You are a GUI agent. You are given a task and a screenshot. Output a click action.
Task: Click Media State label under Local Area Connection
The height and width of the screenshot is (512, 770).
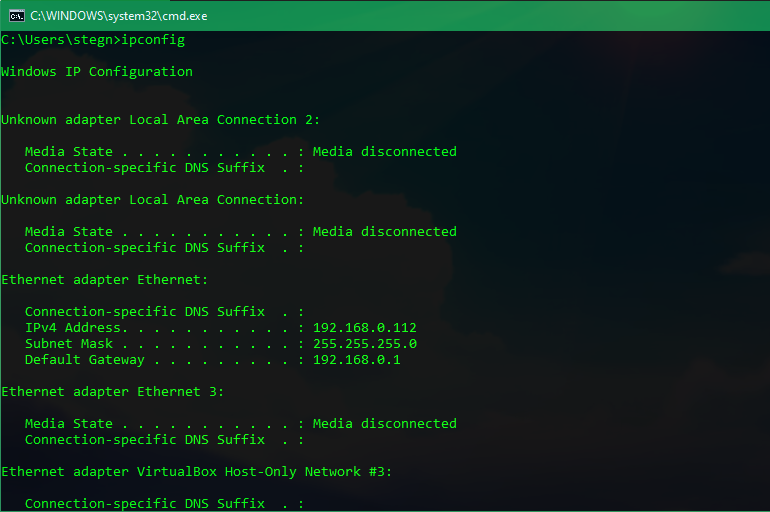coord(69,232)
